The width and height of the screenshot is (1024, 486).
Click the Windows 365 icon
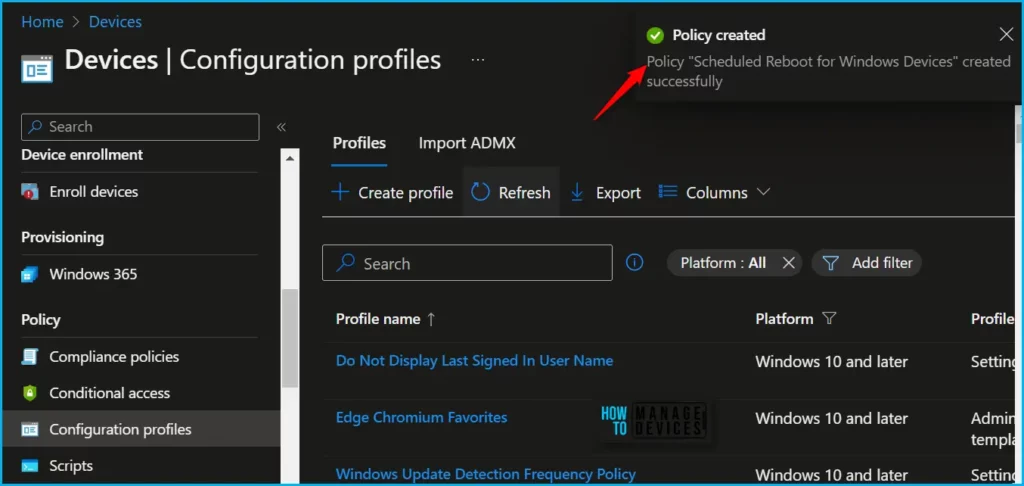coord(29,274)
